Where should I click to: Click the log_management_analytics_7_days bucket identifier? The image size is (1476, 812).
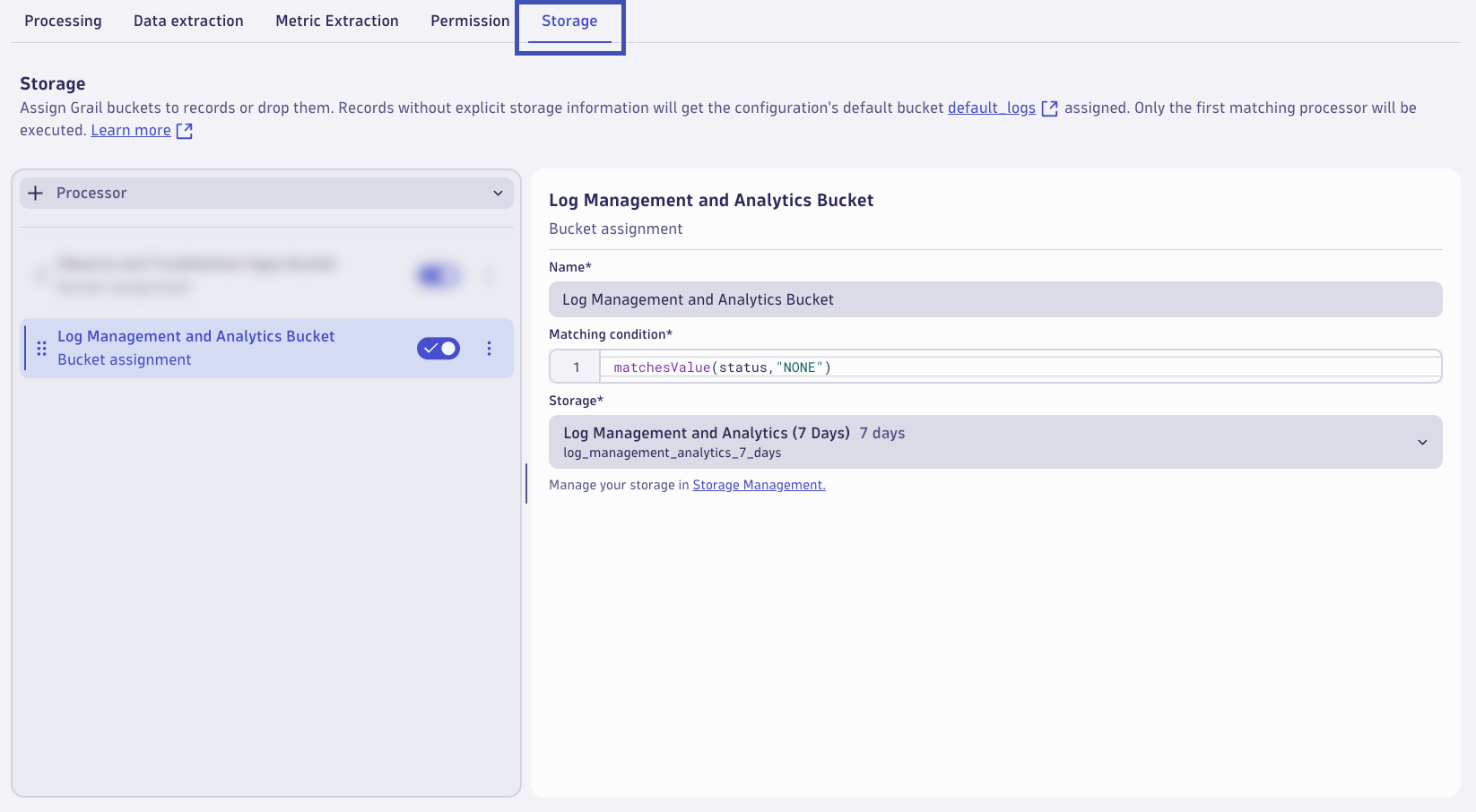672,454
